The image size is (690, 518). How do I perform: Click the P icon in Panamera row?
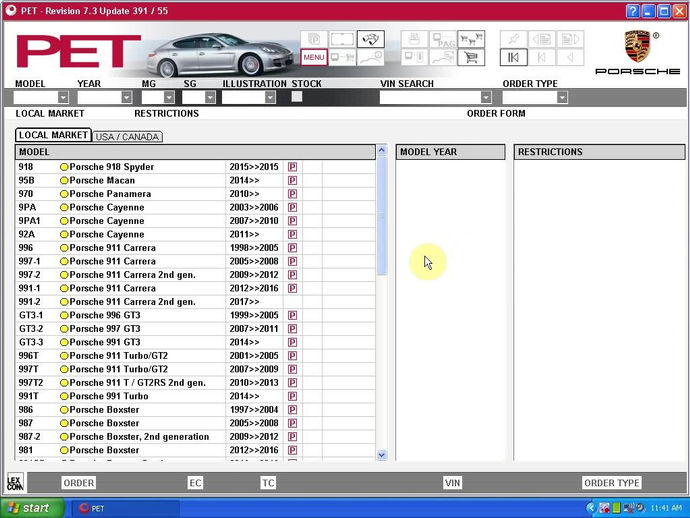click(292, 194)
